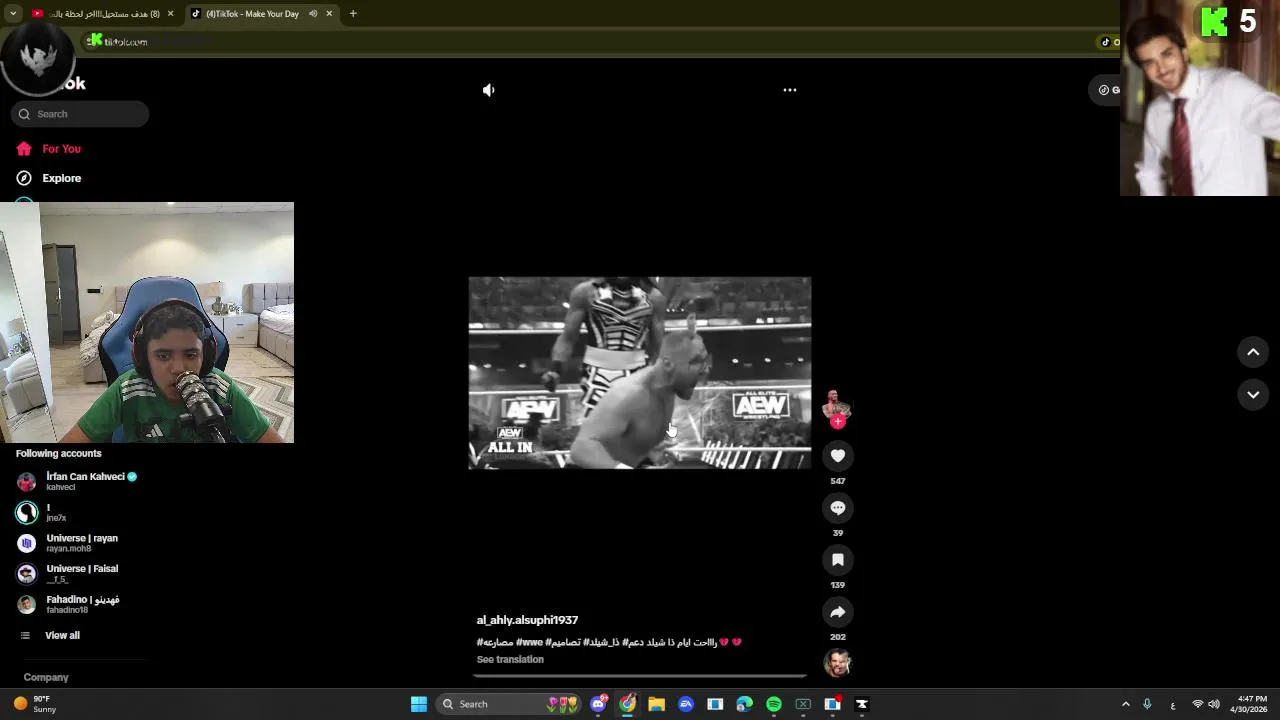The height and width of the screenshot is (720, 1280).
Task: Open the sound disc avatar below share
Action: [x=837, y=663]
